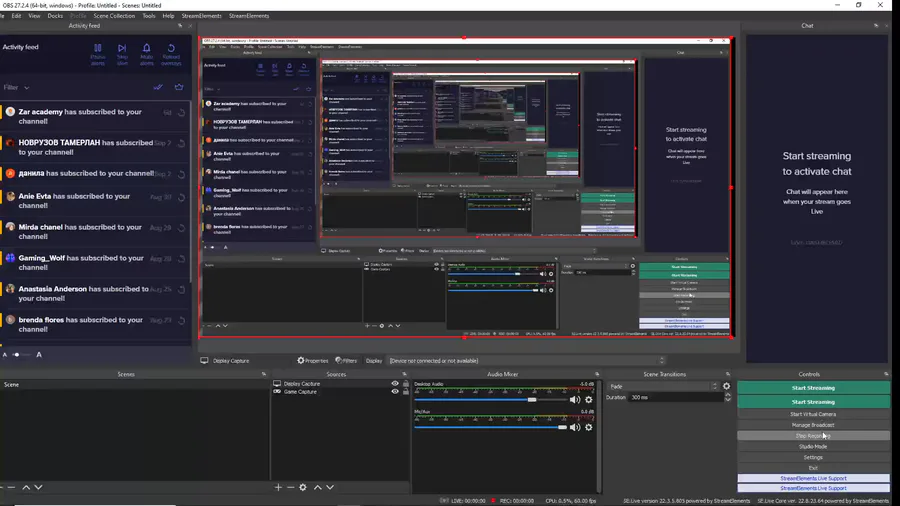Click Manage Broadcast button

(x=813, y=425)
